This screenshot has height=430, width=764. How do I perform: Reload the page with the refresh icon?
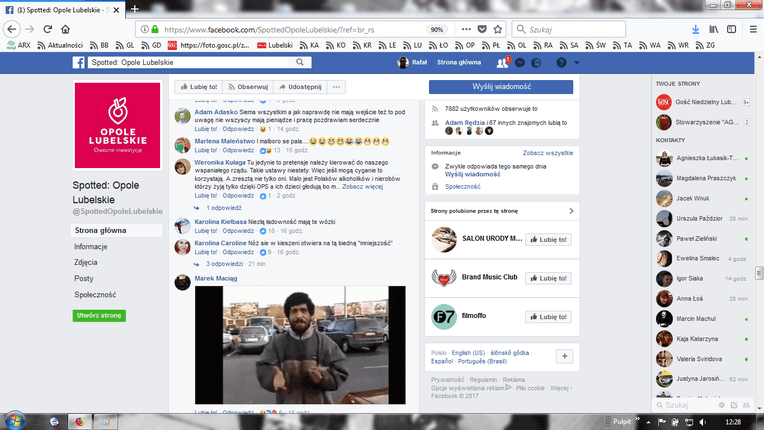click(47, 29)
